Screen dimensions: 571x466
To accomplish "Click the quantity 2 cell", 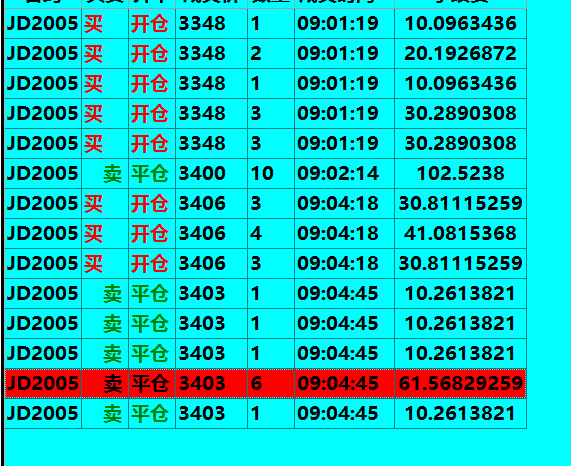I will [x=271, y=54].
